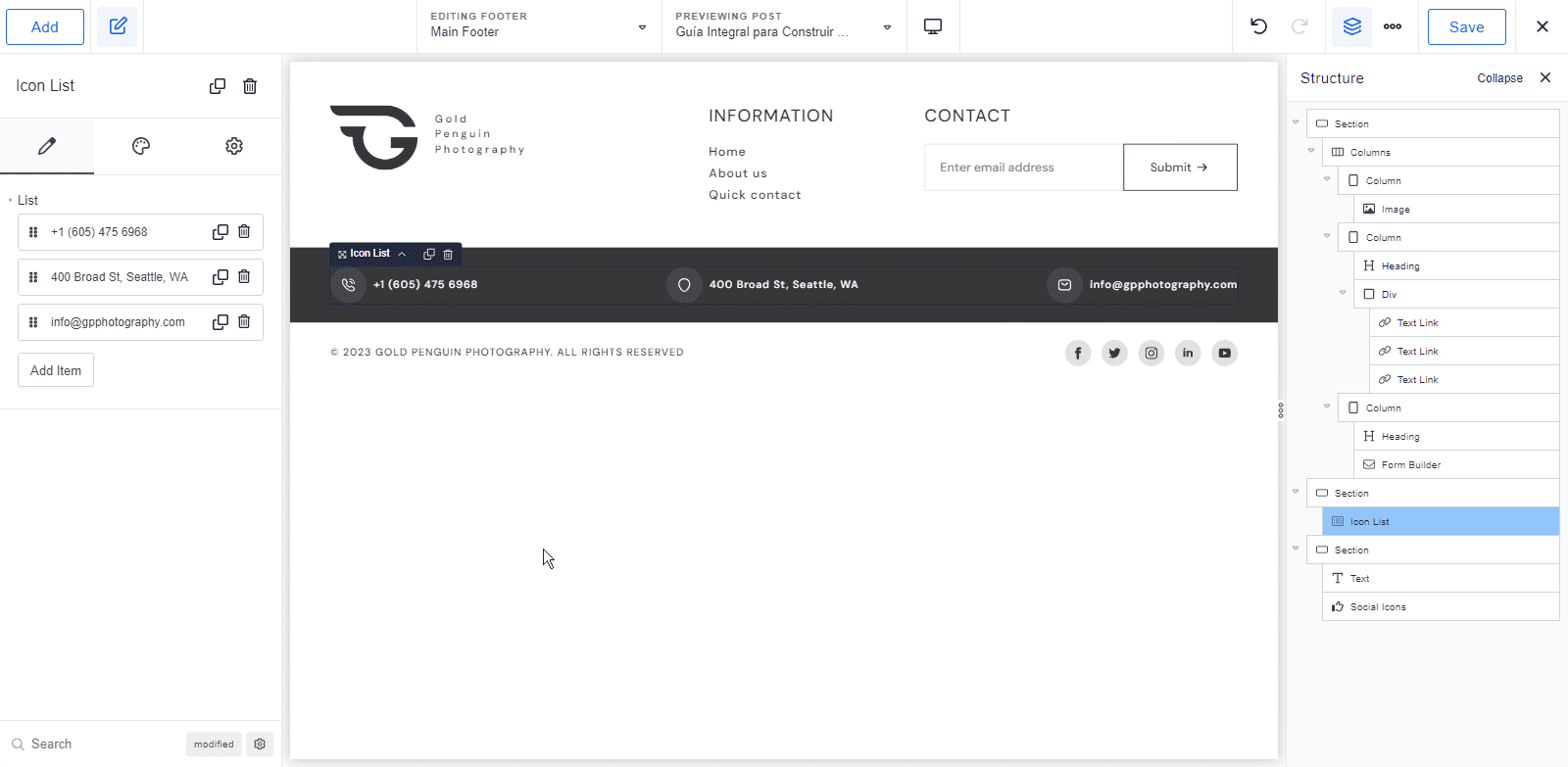1568x767 pixels.
Task: Collapse the Div node in Structure
Action: coord(1343,293)
